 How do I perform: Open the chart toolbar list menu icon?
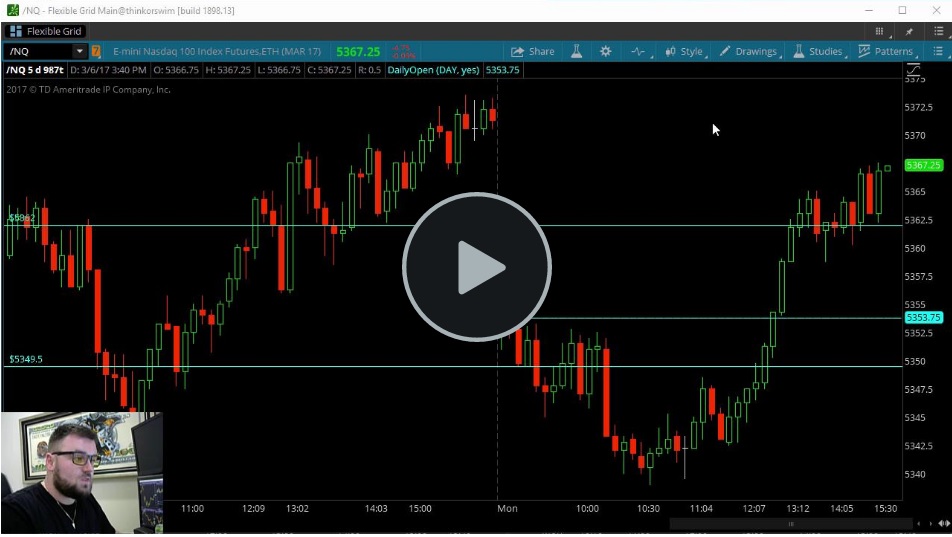point(938,52)
